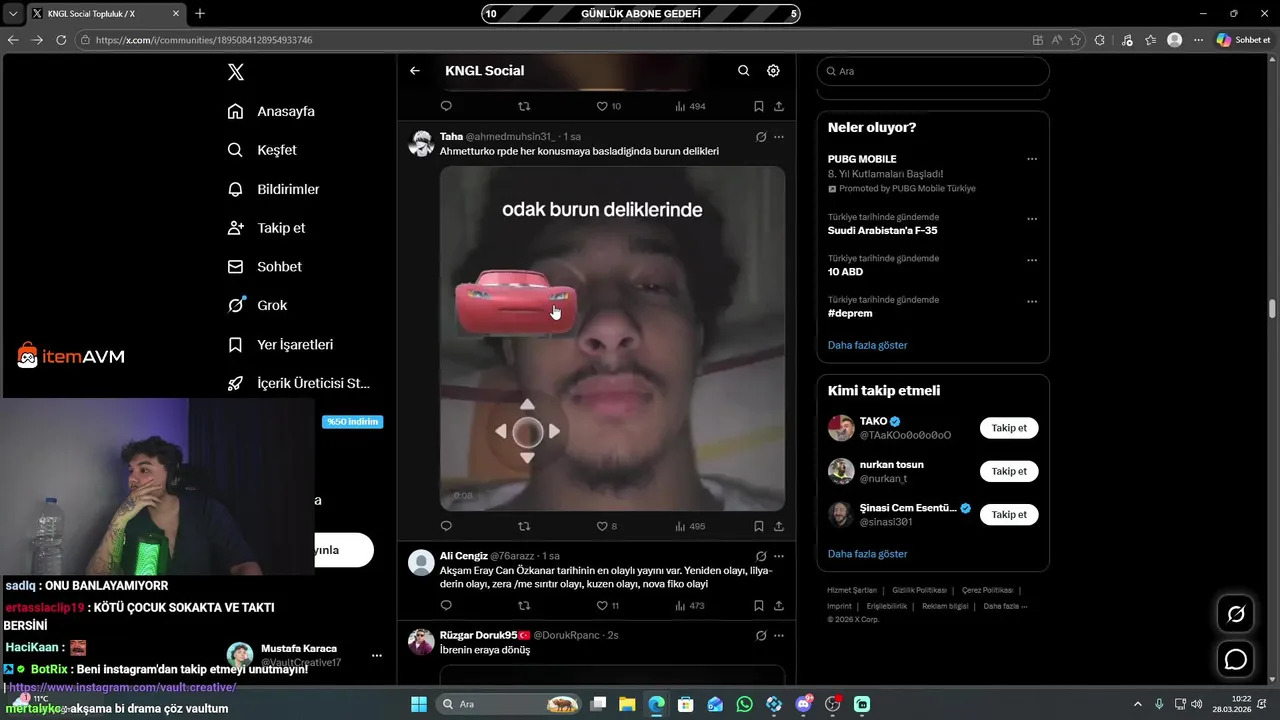Open İçerik Üreticisi Studio item
The height and width of the screenshot is (720, 1280).
coord(298,383)
